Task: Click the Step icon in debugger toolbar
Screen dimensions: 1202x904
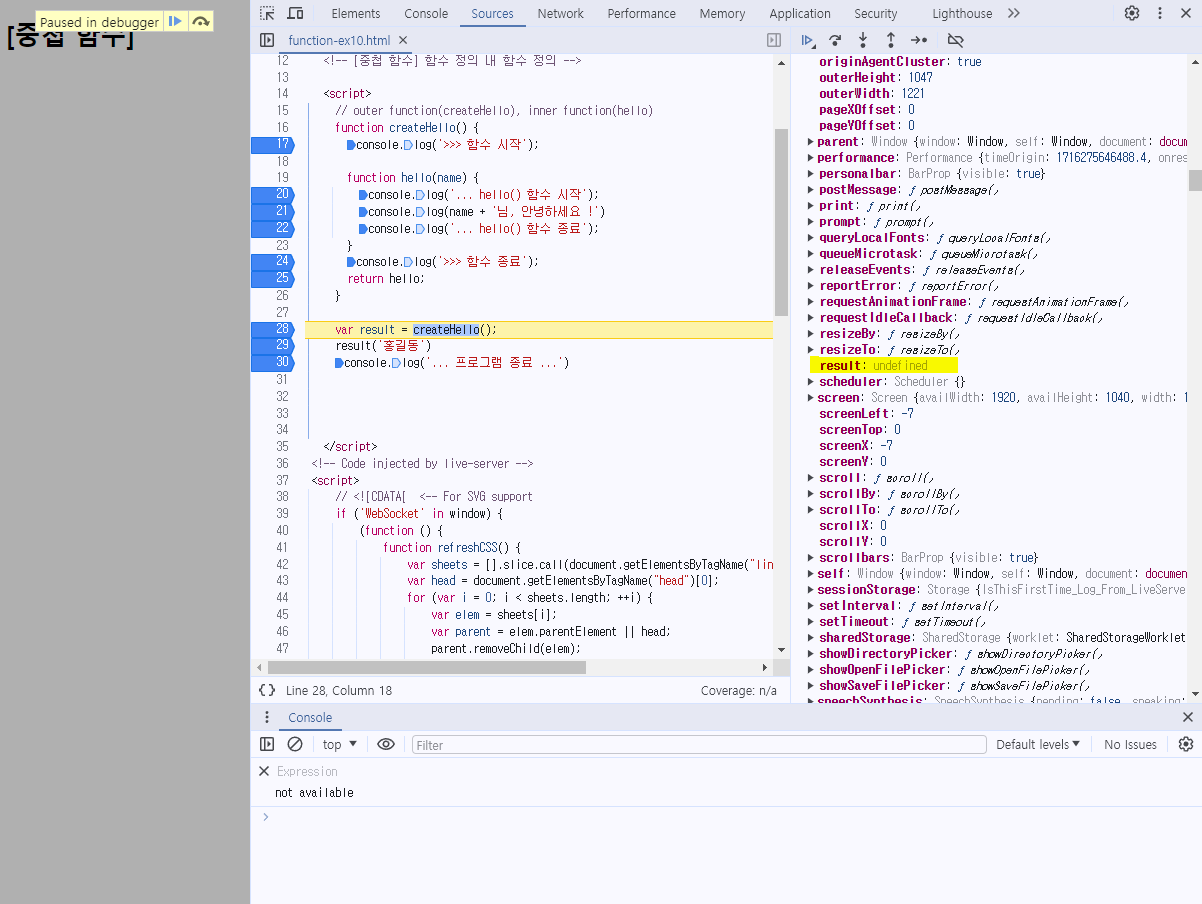Action: click(919, 40)
